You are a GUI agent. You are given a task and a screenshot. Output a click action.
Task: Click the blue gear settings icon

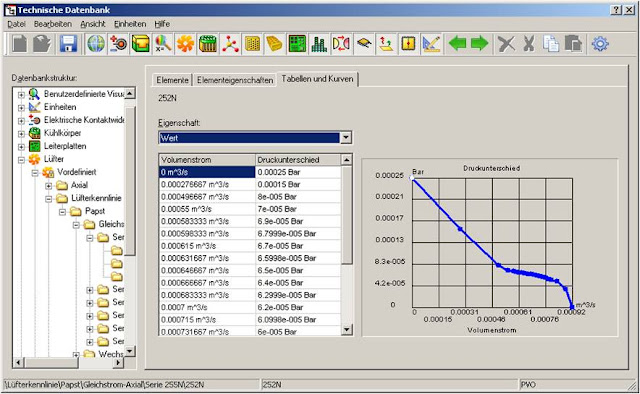[600, 44]
